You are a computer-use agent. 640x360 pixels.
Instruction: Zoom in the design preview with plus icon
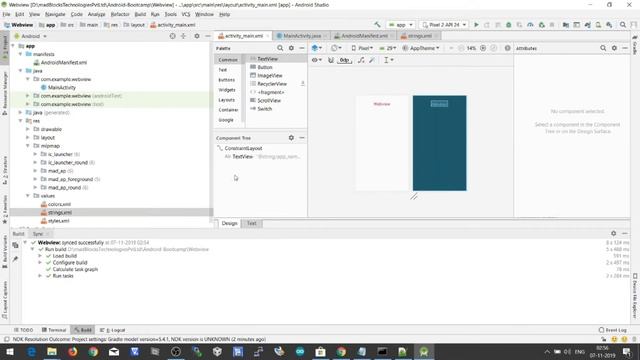point(483,48)
